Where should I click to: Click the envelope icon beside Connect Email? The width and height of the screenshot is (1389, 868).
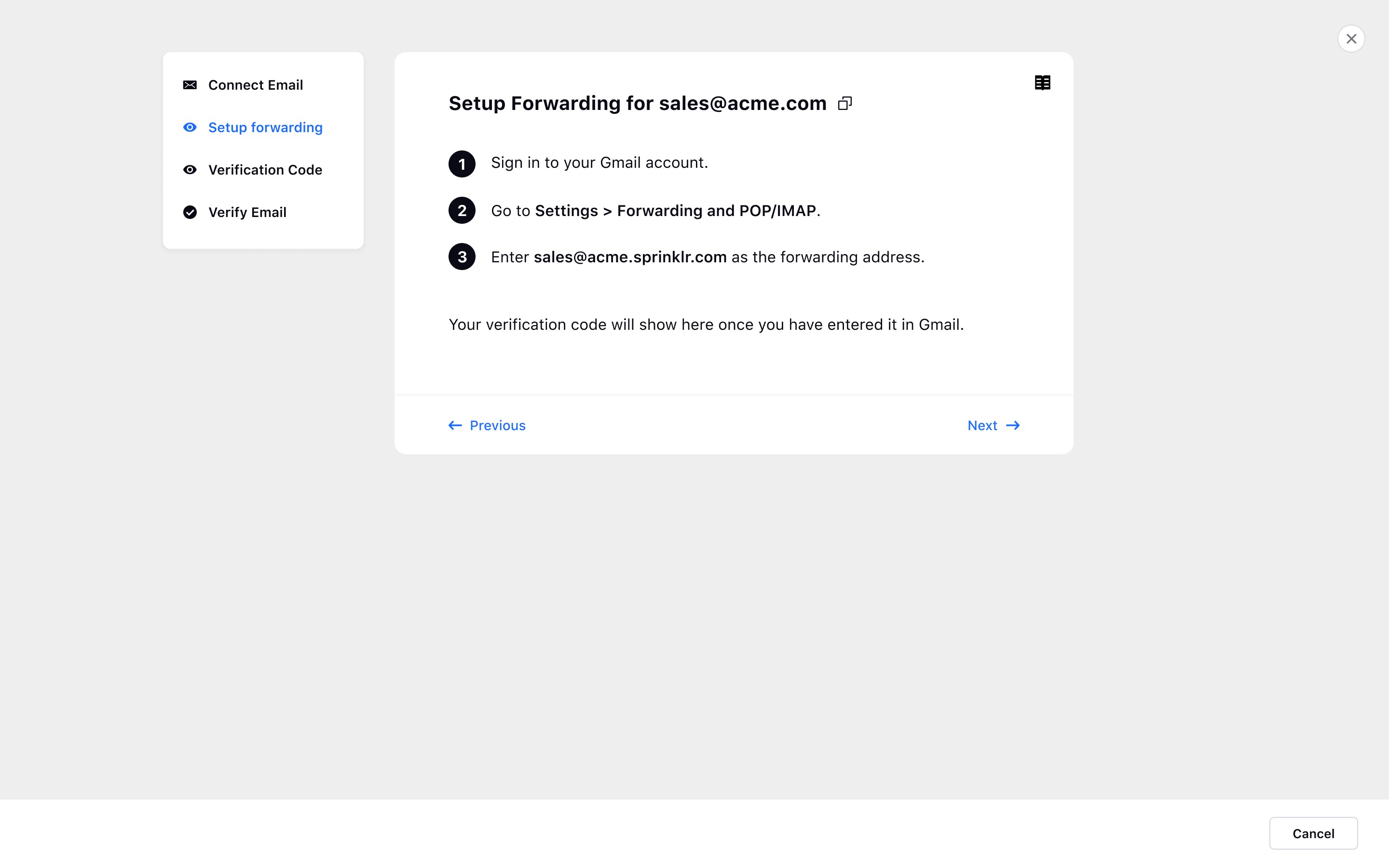[x=190, y=85]
